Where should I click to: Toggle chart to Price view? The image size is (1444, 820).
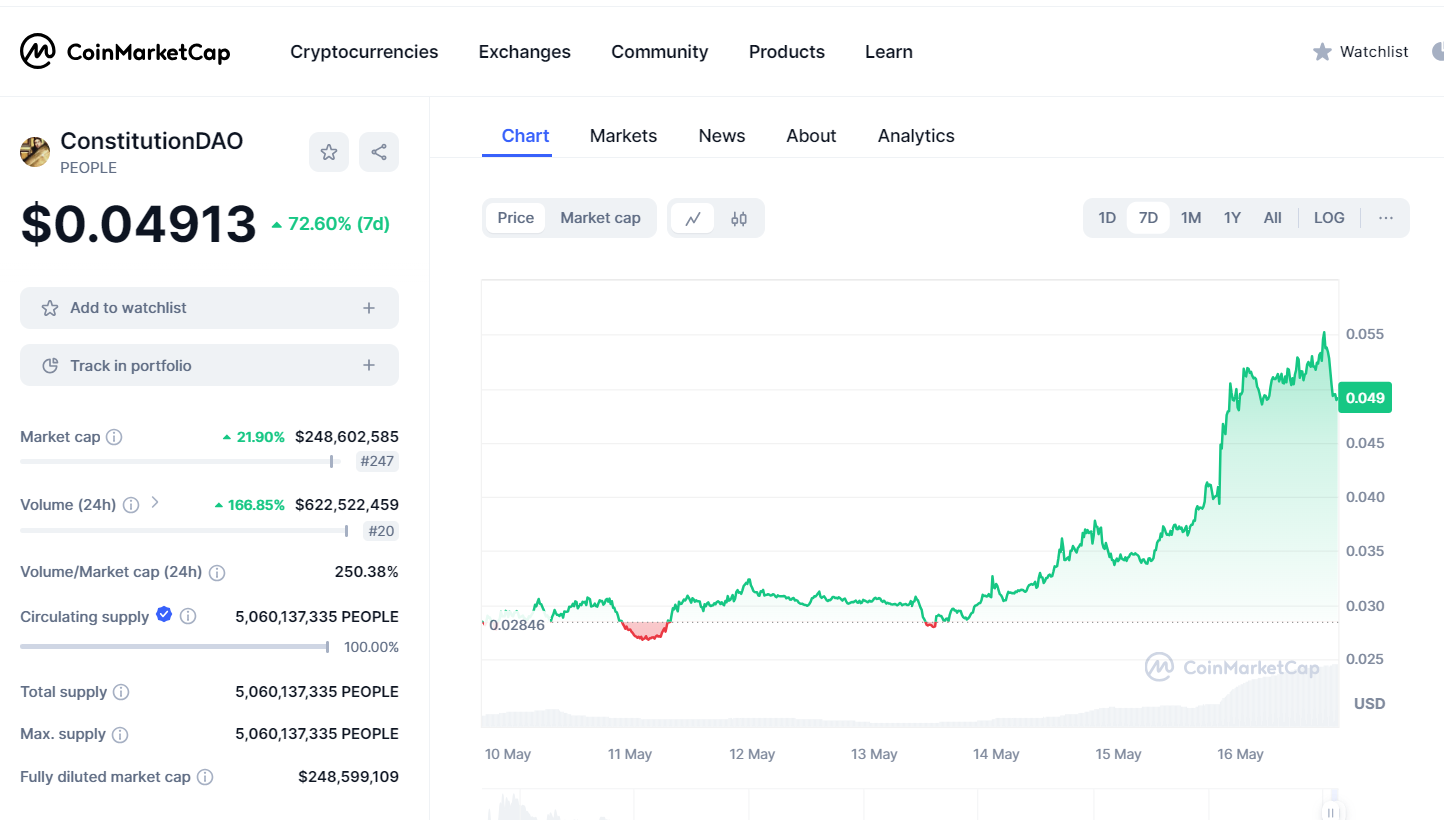(516, 218)
